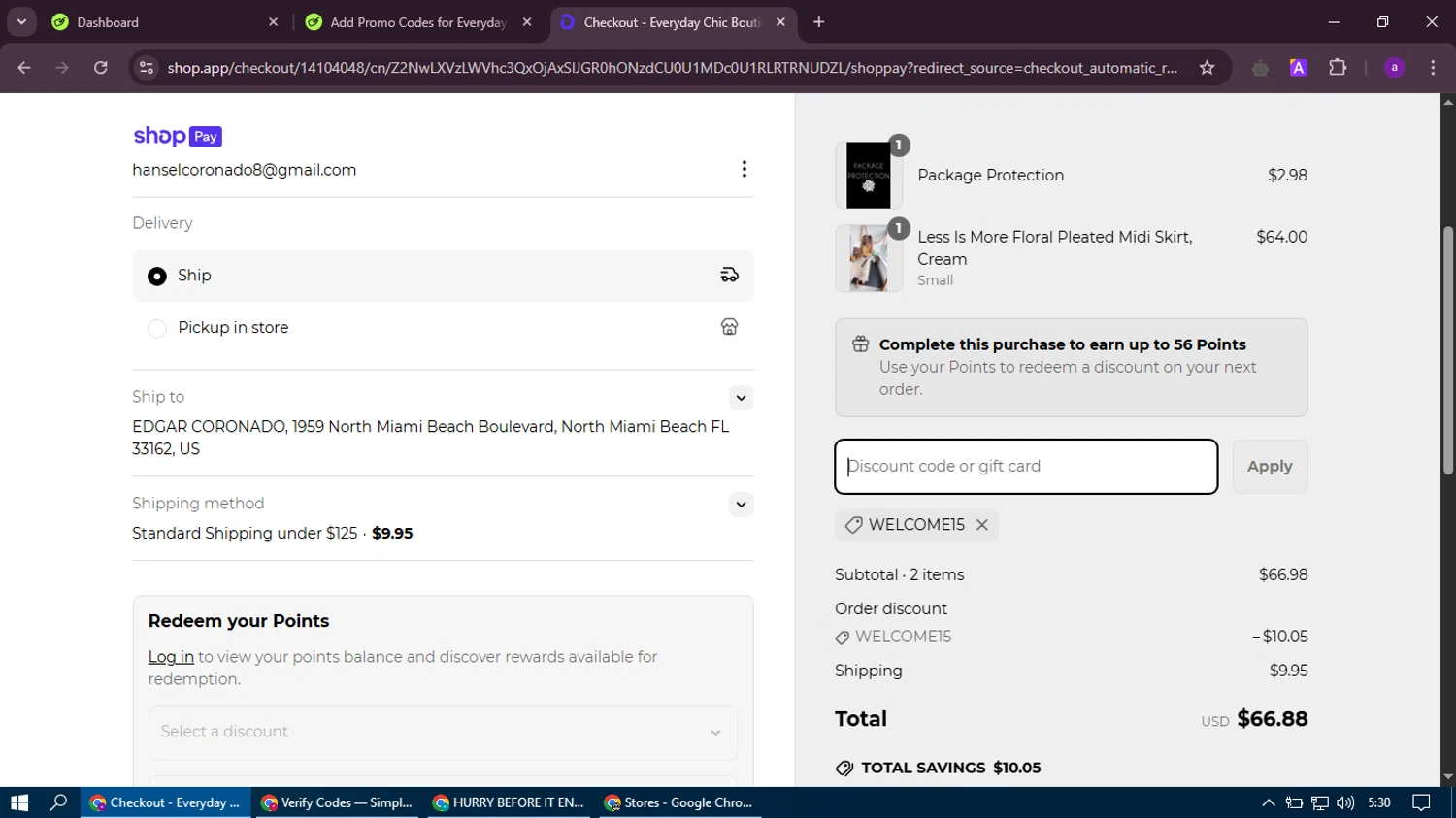Expand the Shipping method section
1456x818 pixels.
point(741,505)
